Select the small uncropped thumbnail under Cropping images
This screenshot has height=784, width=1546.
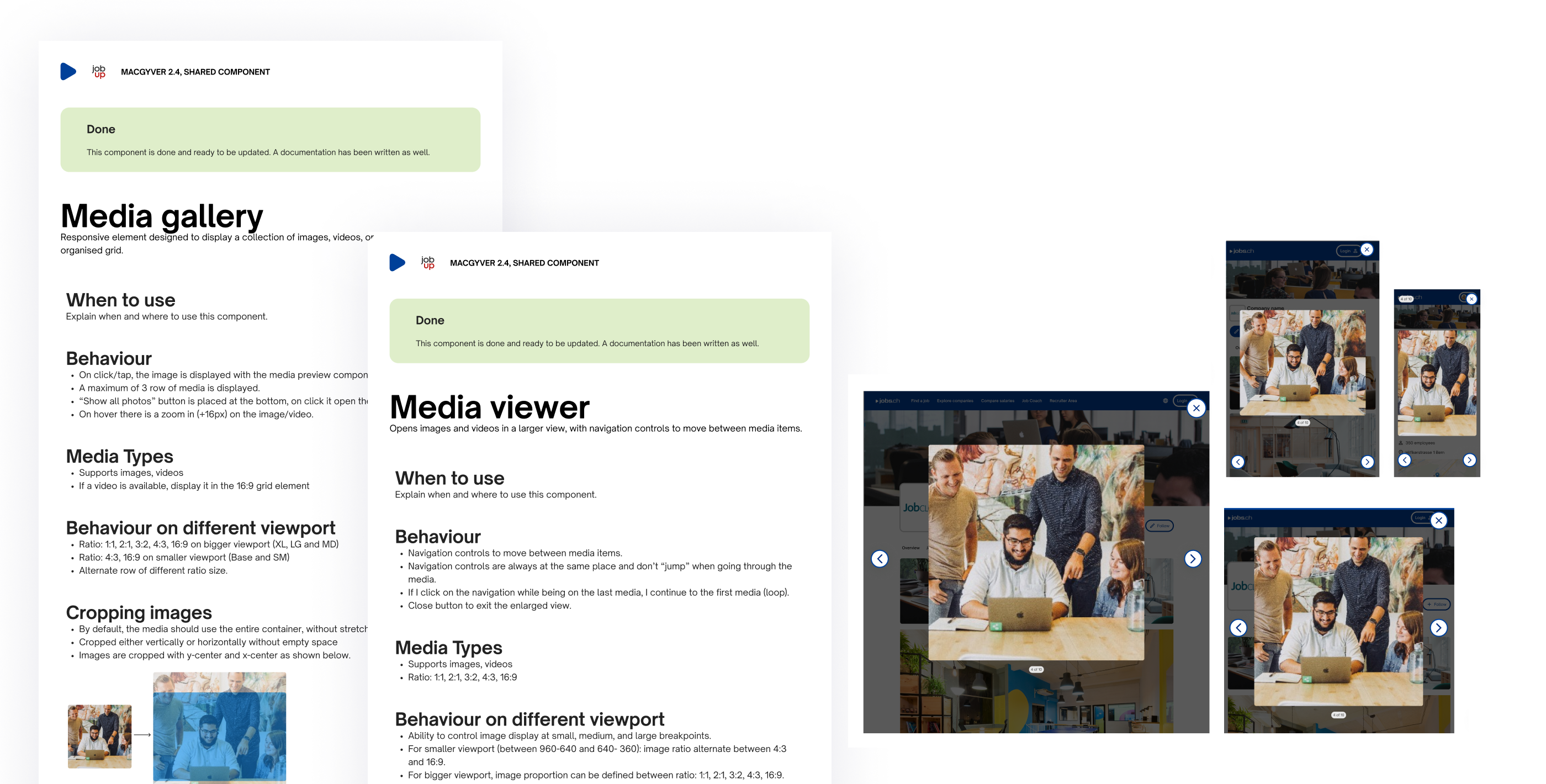tap(99, 736)
